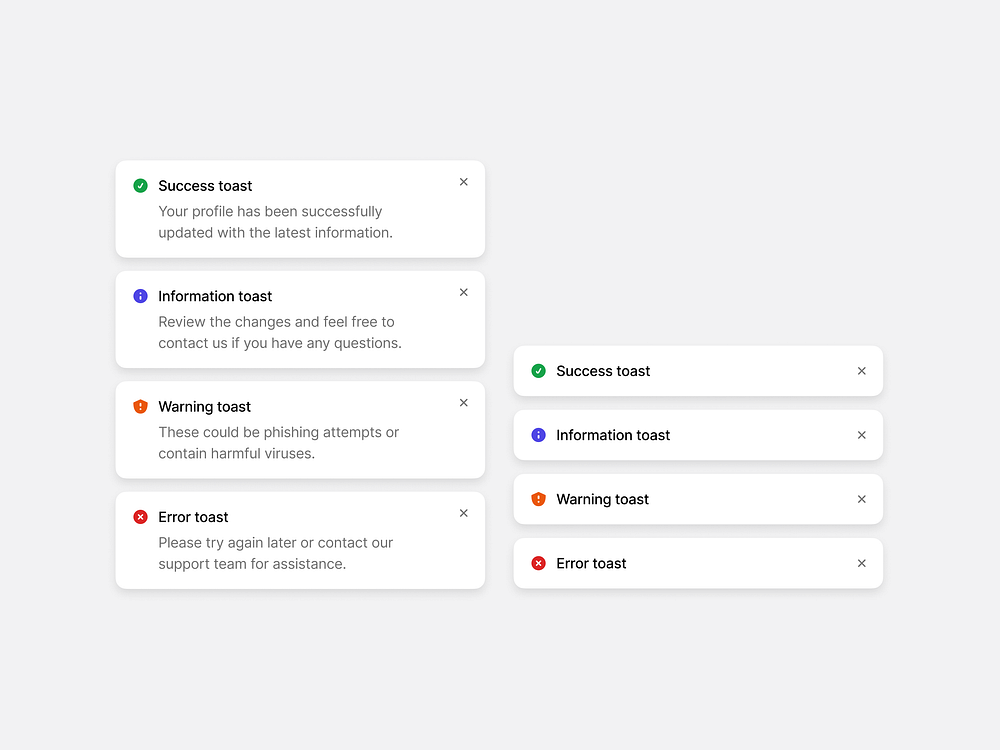Click the Error toast support assistance text
This screenshot has width=1000, height=750.
(277, 553)
